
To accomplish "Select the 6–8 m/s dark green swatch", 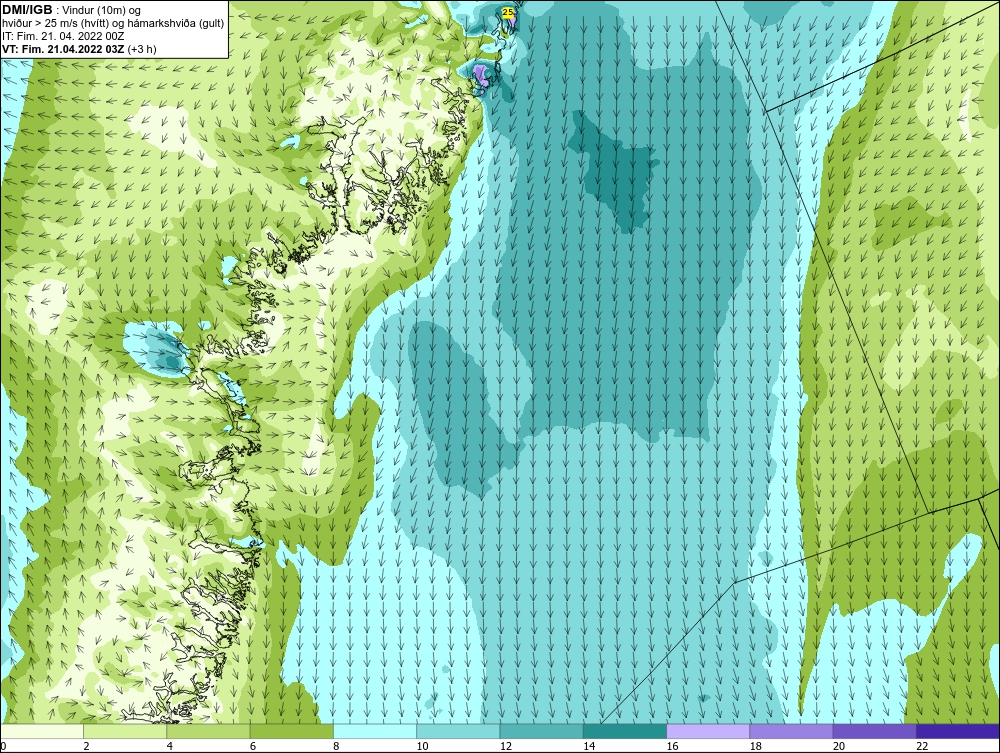I will click(291, 731).
